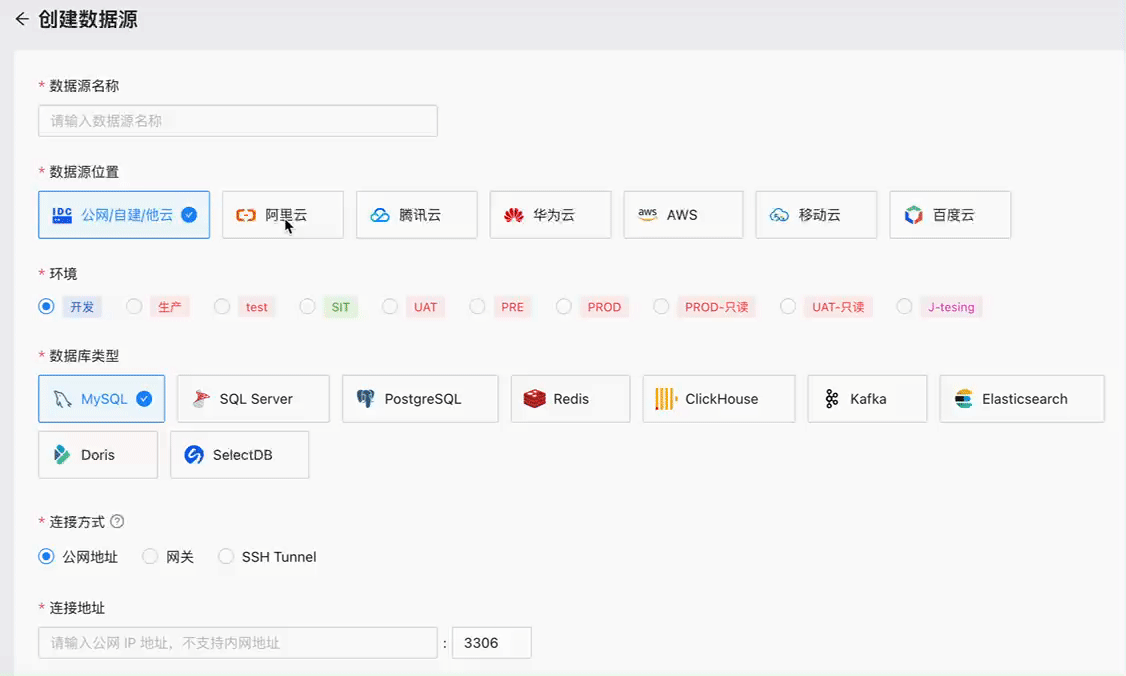
Task: Select the 公网/自建/他云 IDC location card
Action: (x=124, y=215)
